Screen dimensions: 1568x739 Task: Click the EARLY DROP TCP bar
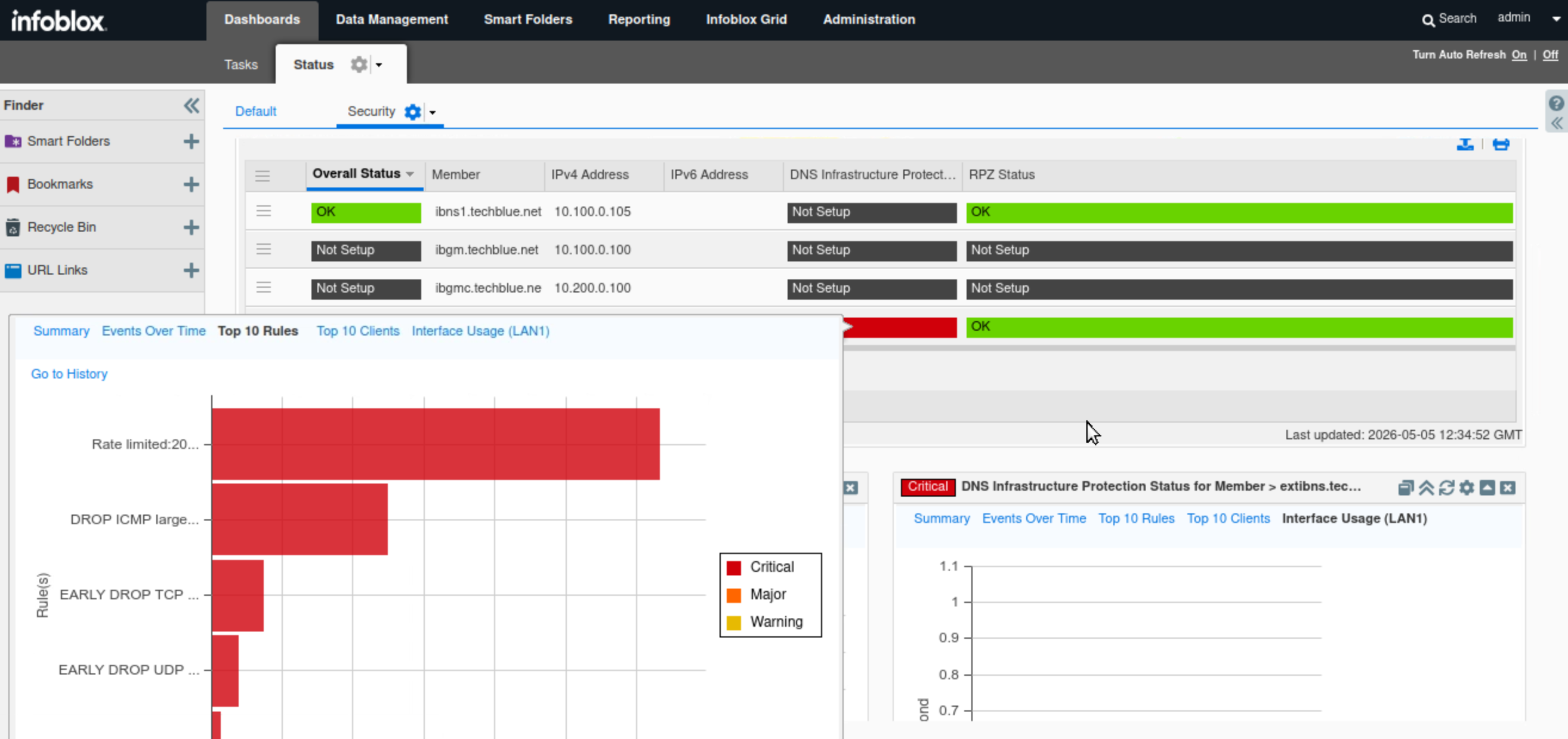click(238, 595)
